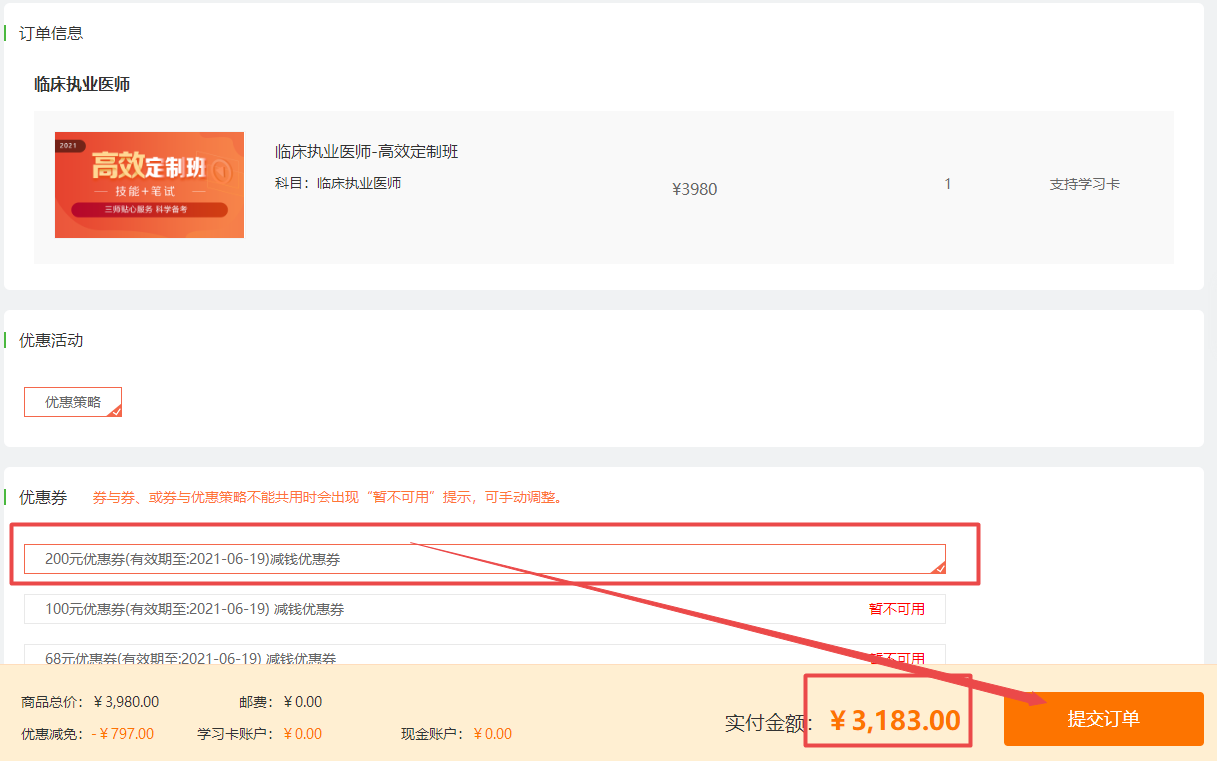Select the 200元优惠券 coupon row
1217x761 pixels.
pos(484,559)
